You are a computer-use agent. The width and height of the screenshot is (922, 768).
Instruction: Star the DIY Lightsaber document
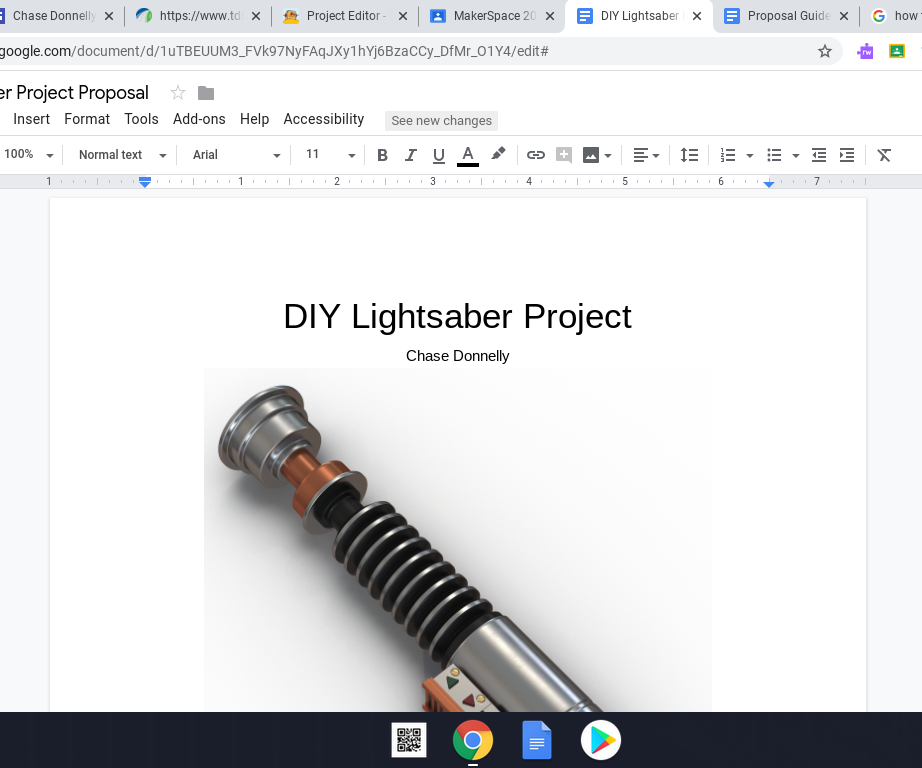click(x=176, y=92)
